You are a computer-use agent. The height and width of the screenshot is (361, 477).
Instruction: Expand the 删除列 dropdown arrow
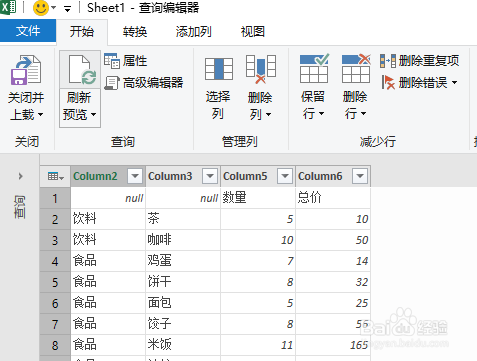[x=268, y=115]
